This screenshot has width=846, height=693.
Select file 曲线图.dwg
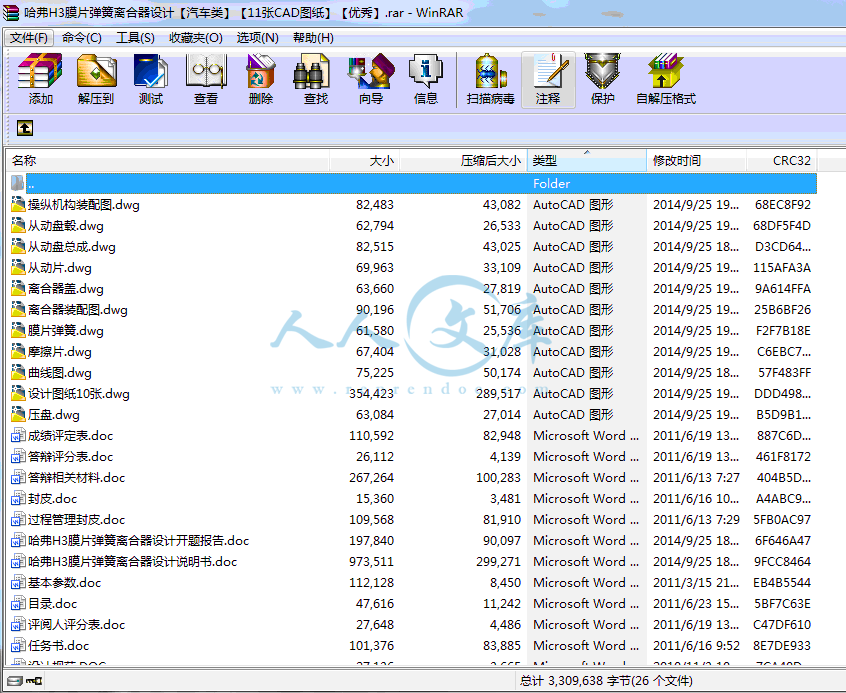[413, 373]
